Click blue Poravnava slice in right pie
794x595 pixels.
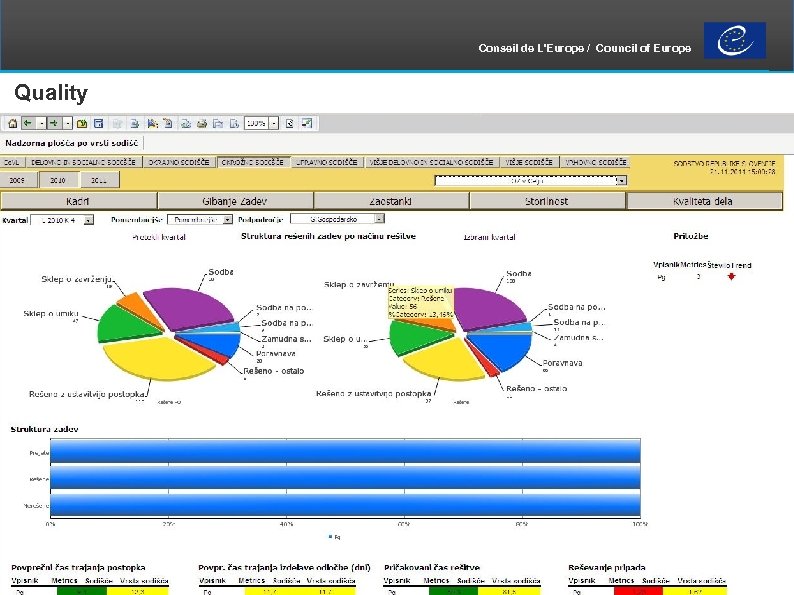(x=503, y=348)
